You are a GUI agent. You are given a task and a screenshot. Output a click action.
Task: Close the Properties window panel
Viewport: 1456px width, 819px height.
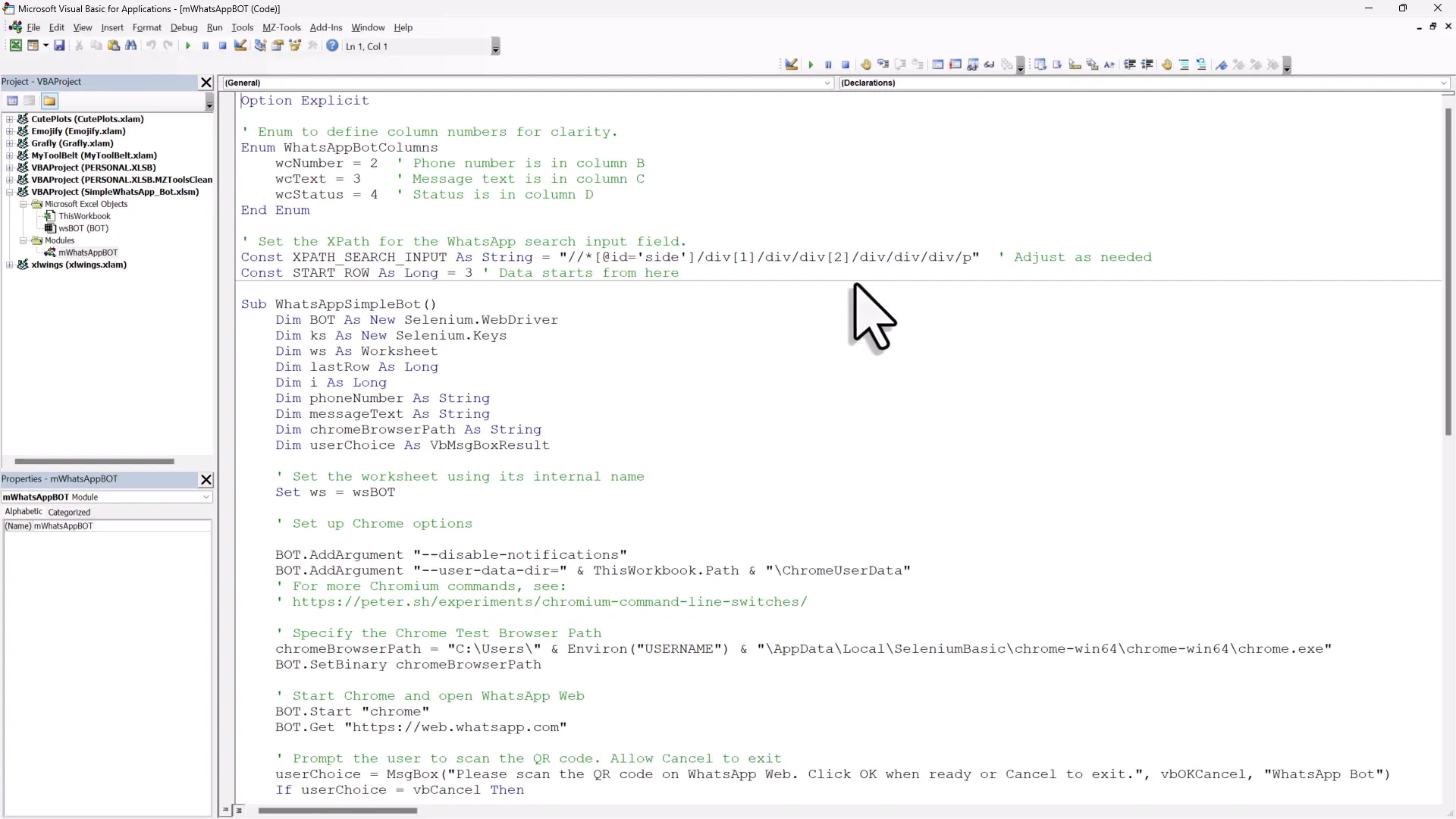206,479
